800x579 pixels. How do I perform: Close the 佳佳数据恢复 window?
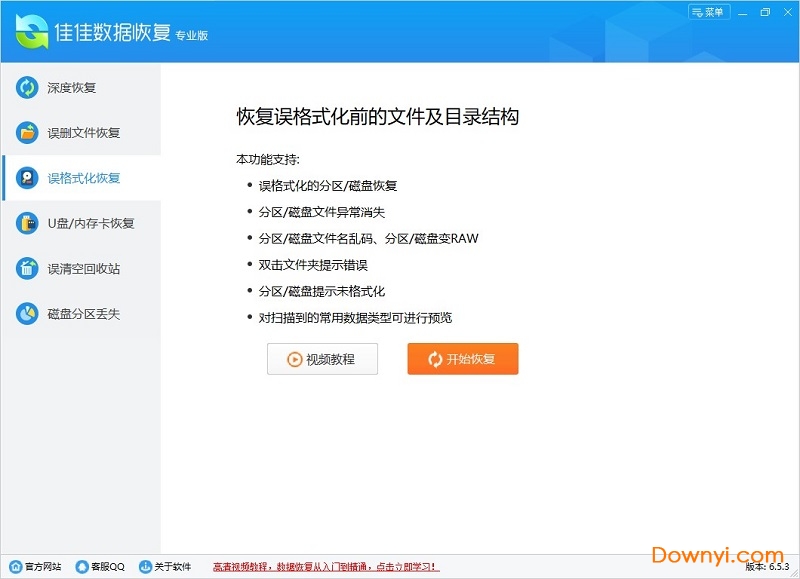[x=786, y=12]
